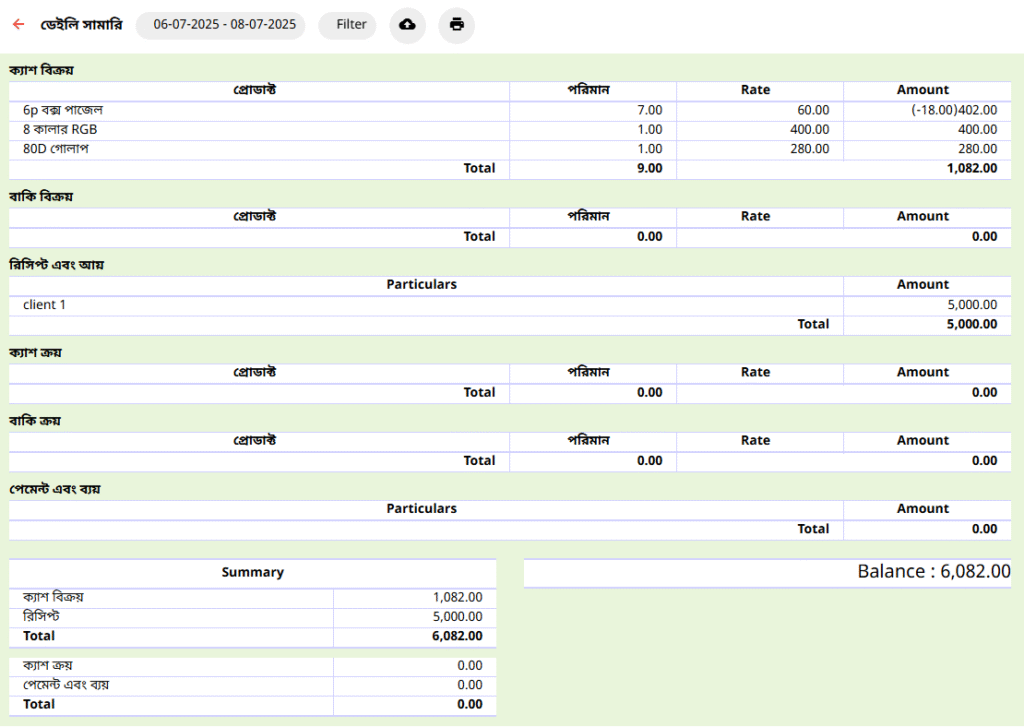The width and height of the screenshot is (1024, 727).
Task: Click the client 1 receipt row
Action: (x=510, y=305)
